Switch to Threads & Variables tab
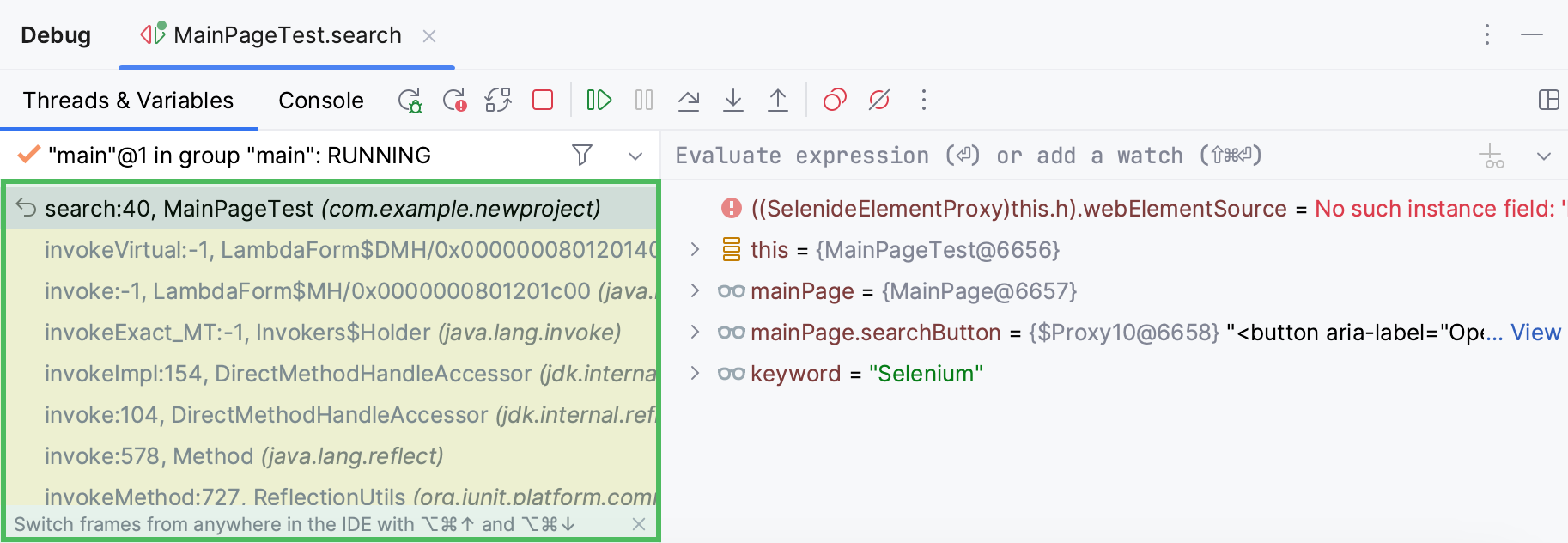Screen dimensions: 1568x543 click(x=128, y=101)
